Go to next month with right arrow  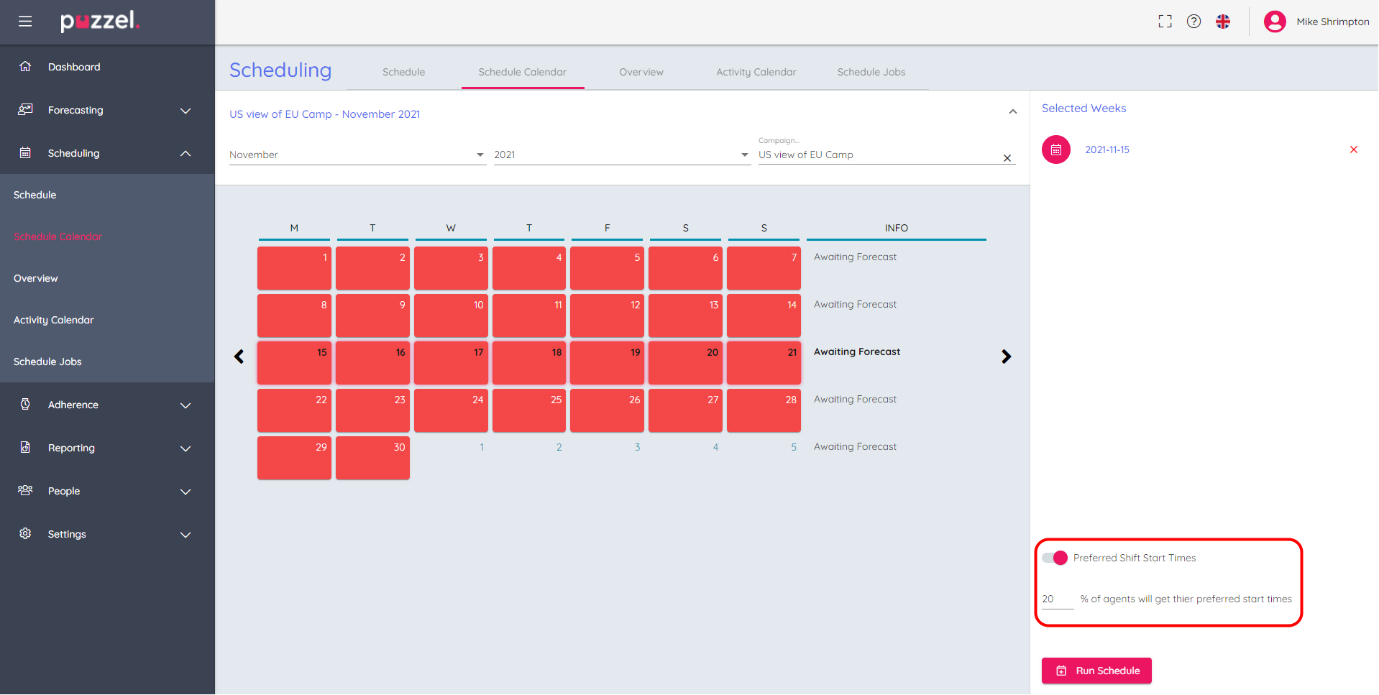pos(1006,357)
